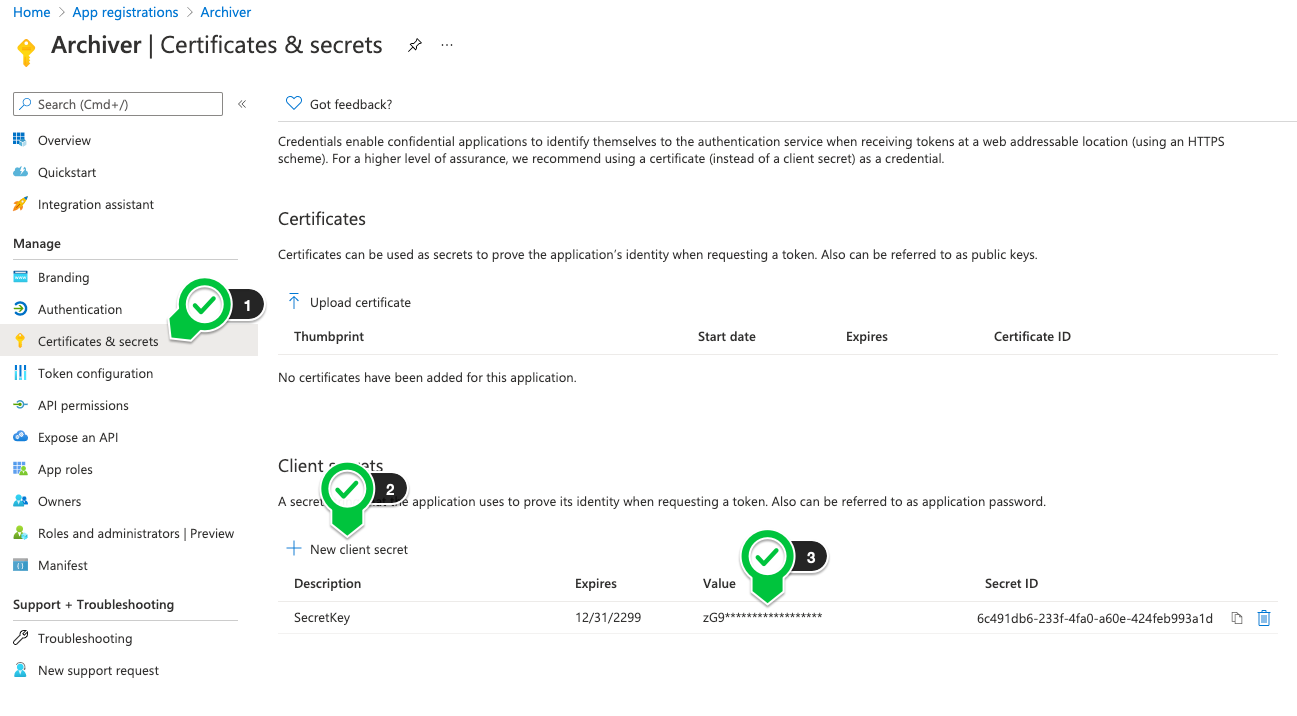The width and height of the screenshot is (1297, 716).
Task: Click the Branding icon
Action: click(20, 277)
